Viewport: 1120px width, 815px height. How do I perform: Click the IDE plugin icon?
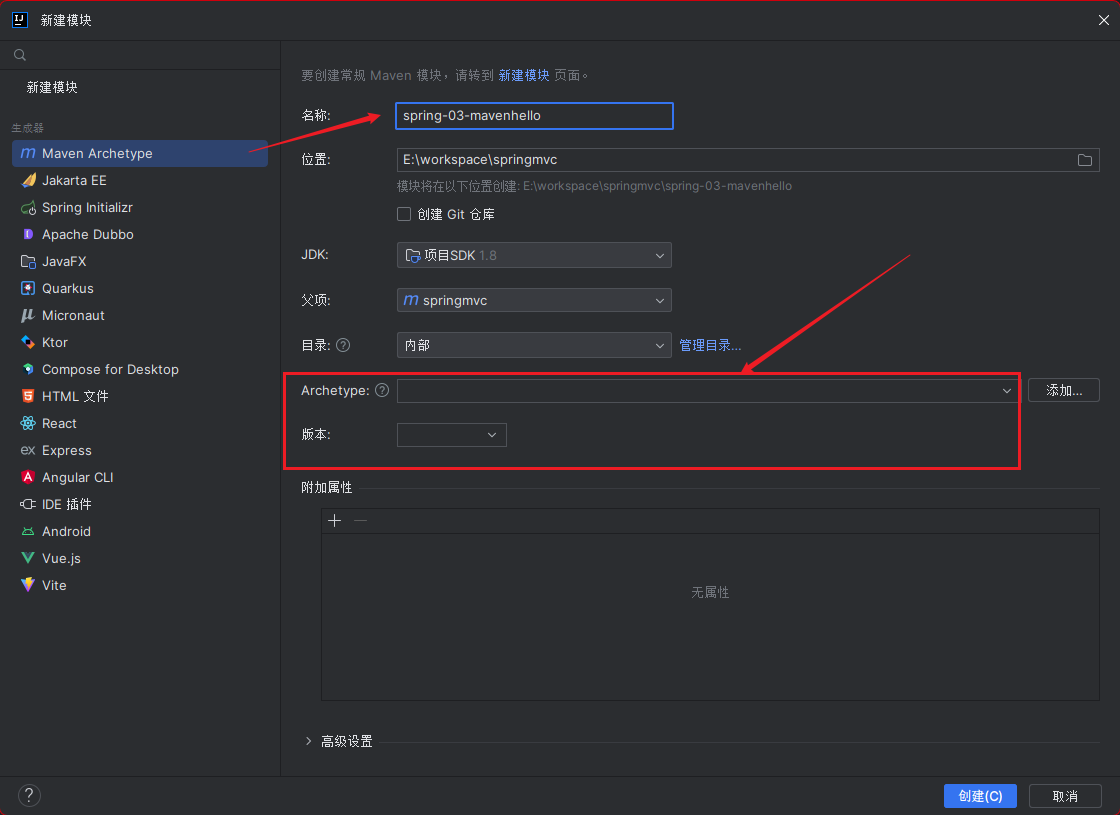(x=28, y=504)
